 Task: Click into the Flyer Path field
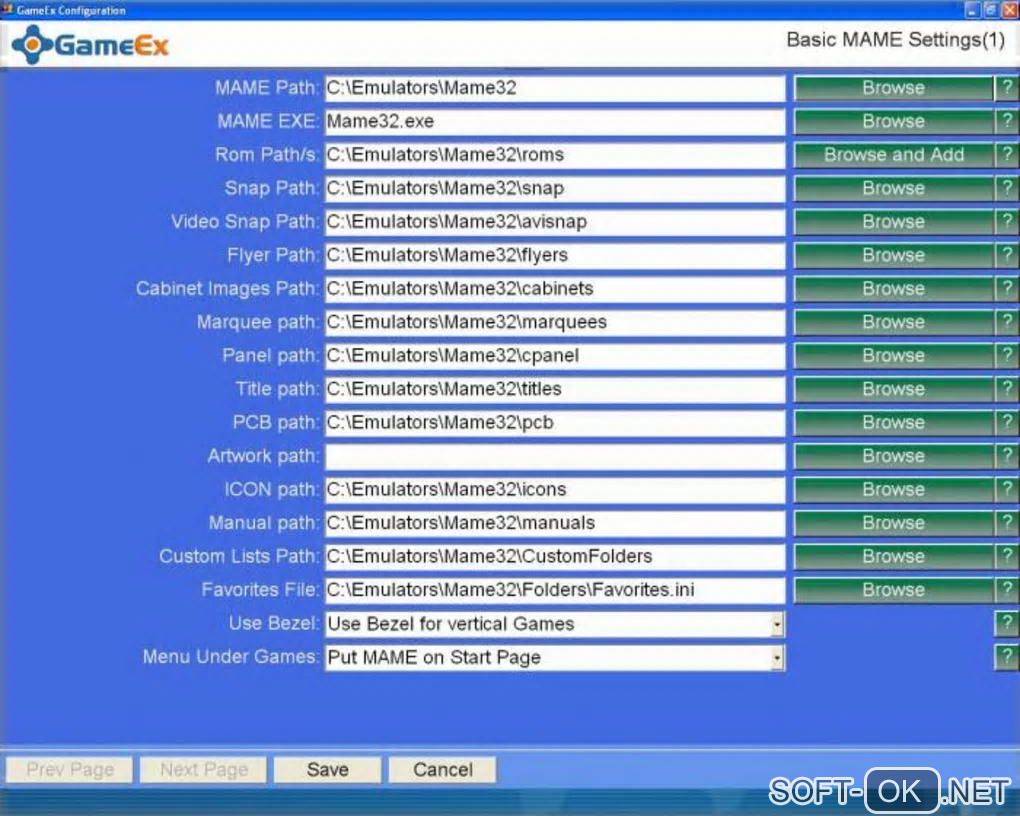point(555,255)
